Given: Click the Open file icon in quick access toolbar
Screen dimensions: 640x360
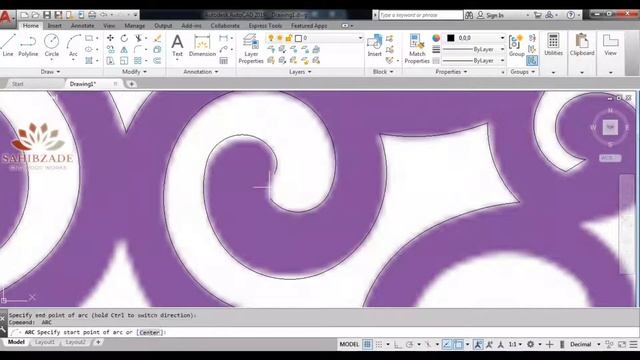Looking at the screenshot, I should click(x=36, y=15).
